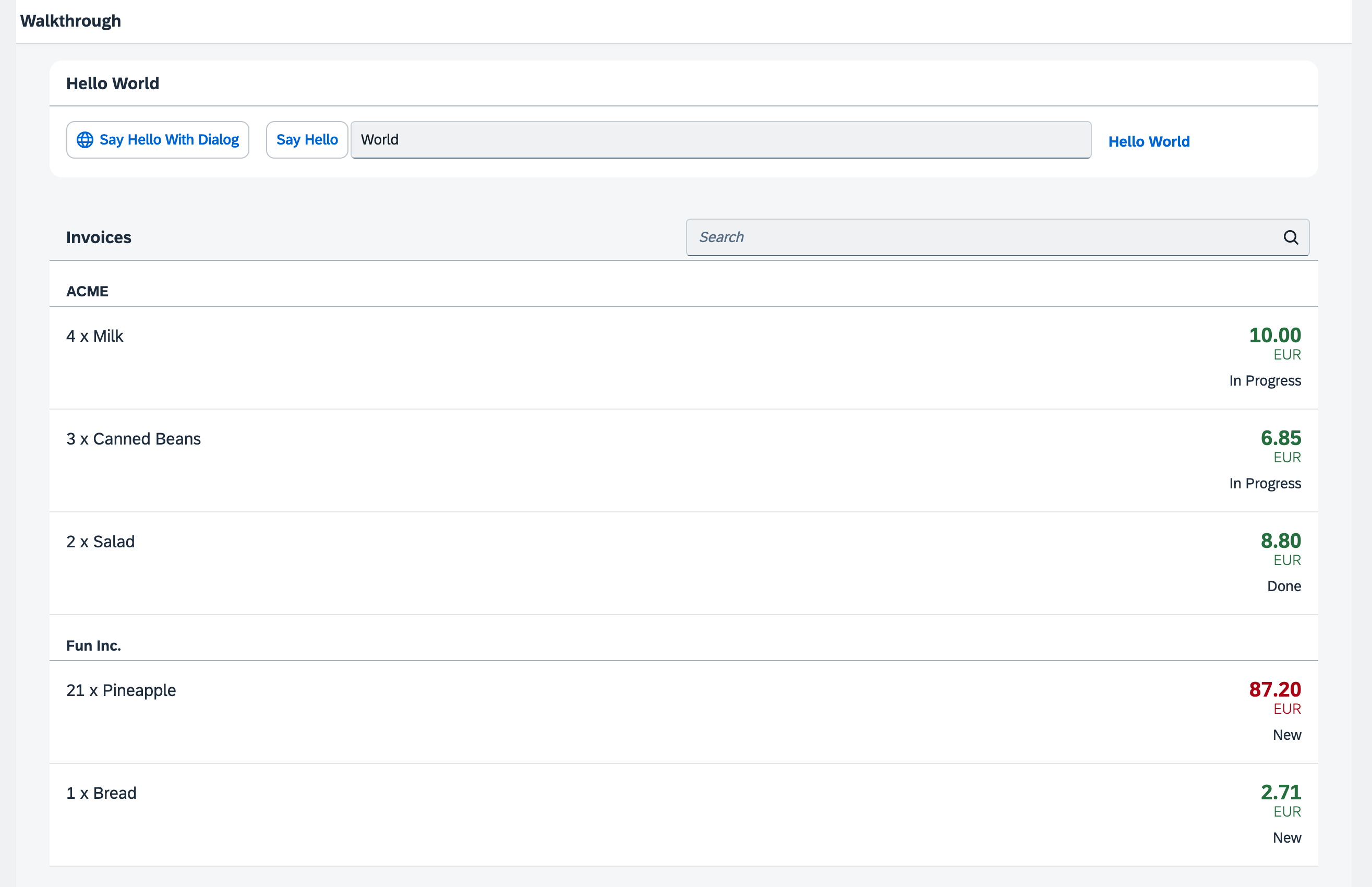Click the Done status on the Salad invoice
Screen dimensions: 1372x887
[x=1284, y=586]
